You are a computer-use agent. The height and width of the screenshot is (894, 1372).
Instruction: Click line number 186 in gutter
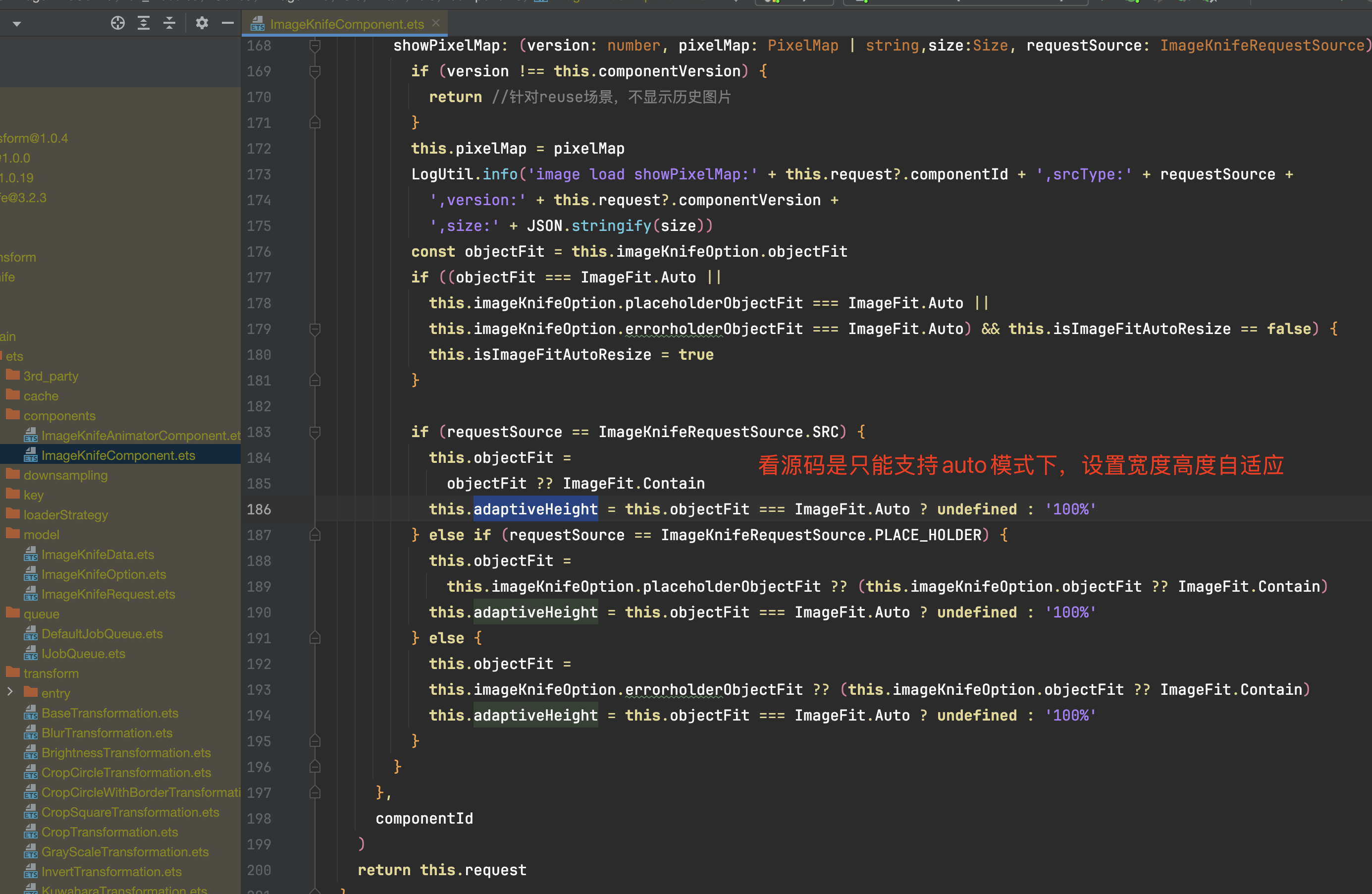coord(259,509)
